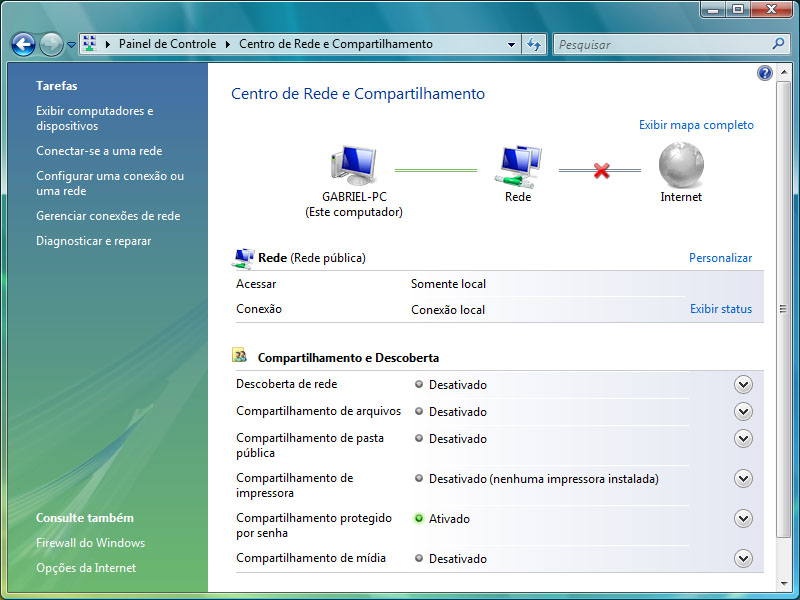The image size is (800, 600).
Task: Click the network icon beside Rede (Rede pública)
Action: click(x=243, y=257)
